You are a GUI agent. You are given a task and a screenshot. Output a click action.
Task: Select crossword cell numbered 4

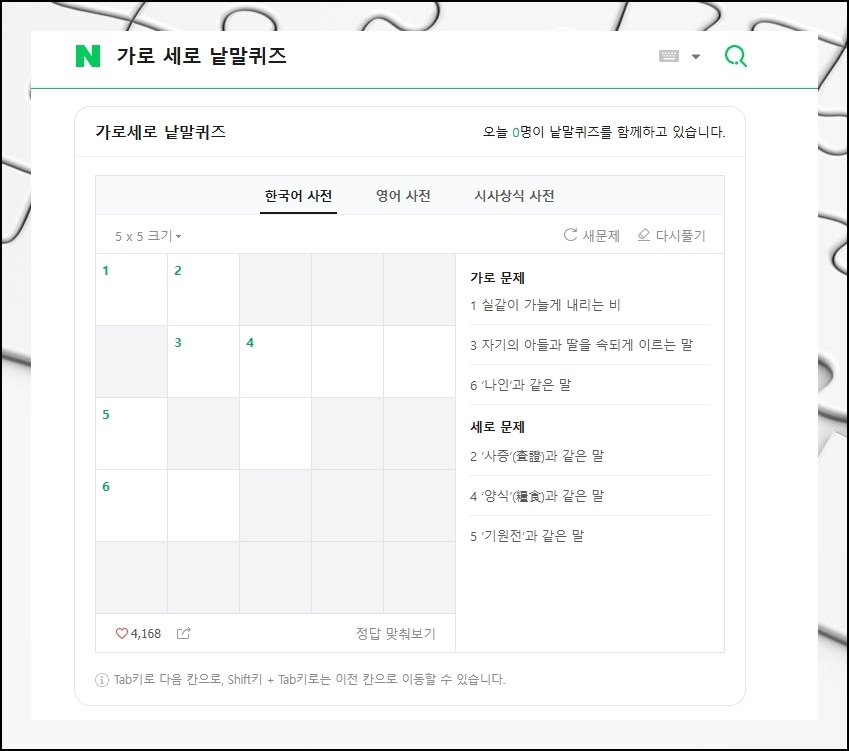276,362
